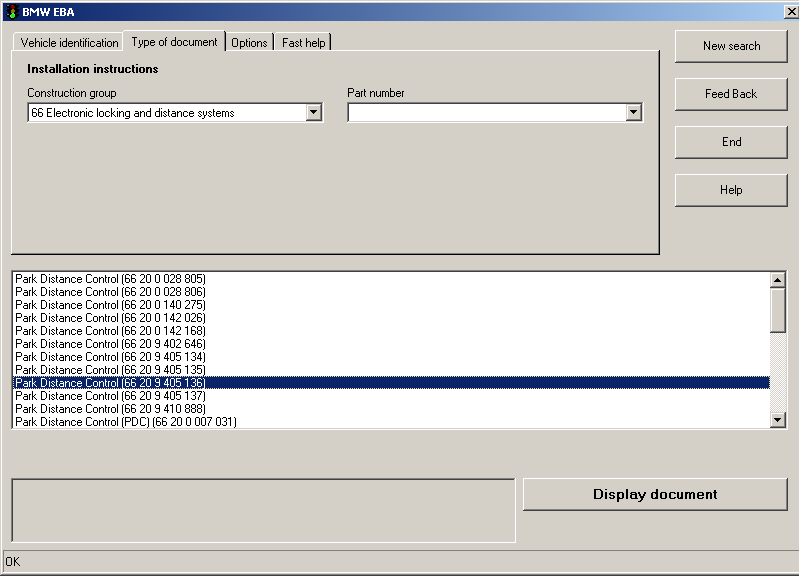Switch to Vehicle identification tab
Image resolution: width=799 pixels, height=576 pixels.
pos(69,43)
